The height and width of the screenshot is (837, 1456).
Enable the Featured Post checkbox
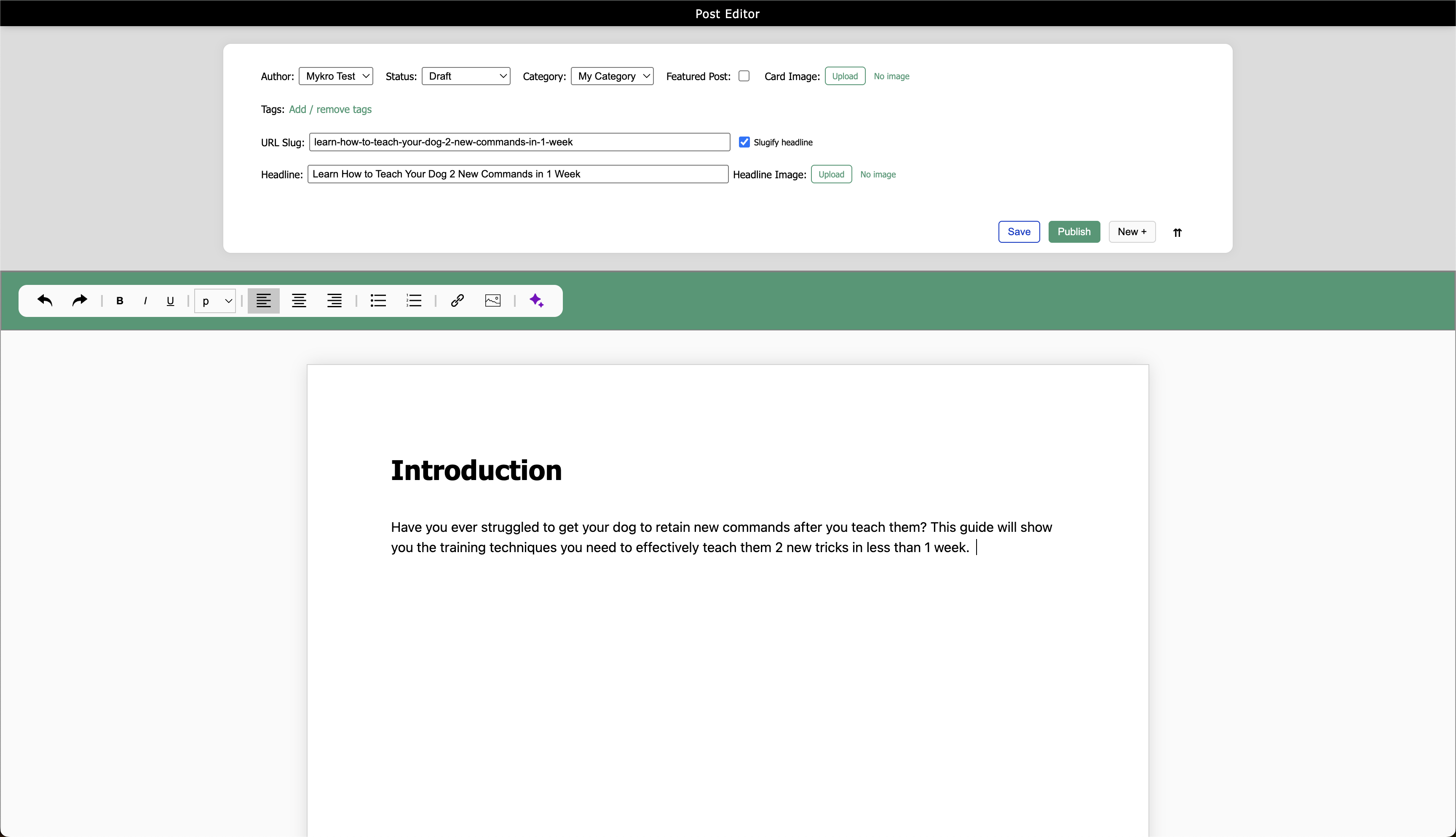point(744,76)
